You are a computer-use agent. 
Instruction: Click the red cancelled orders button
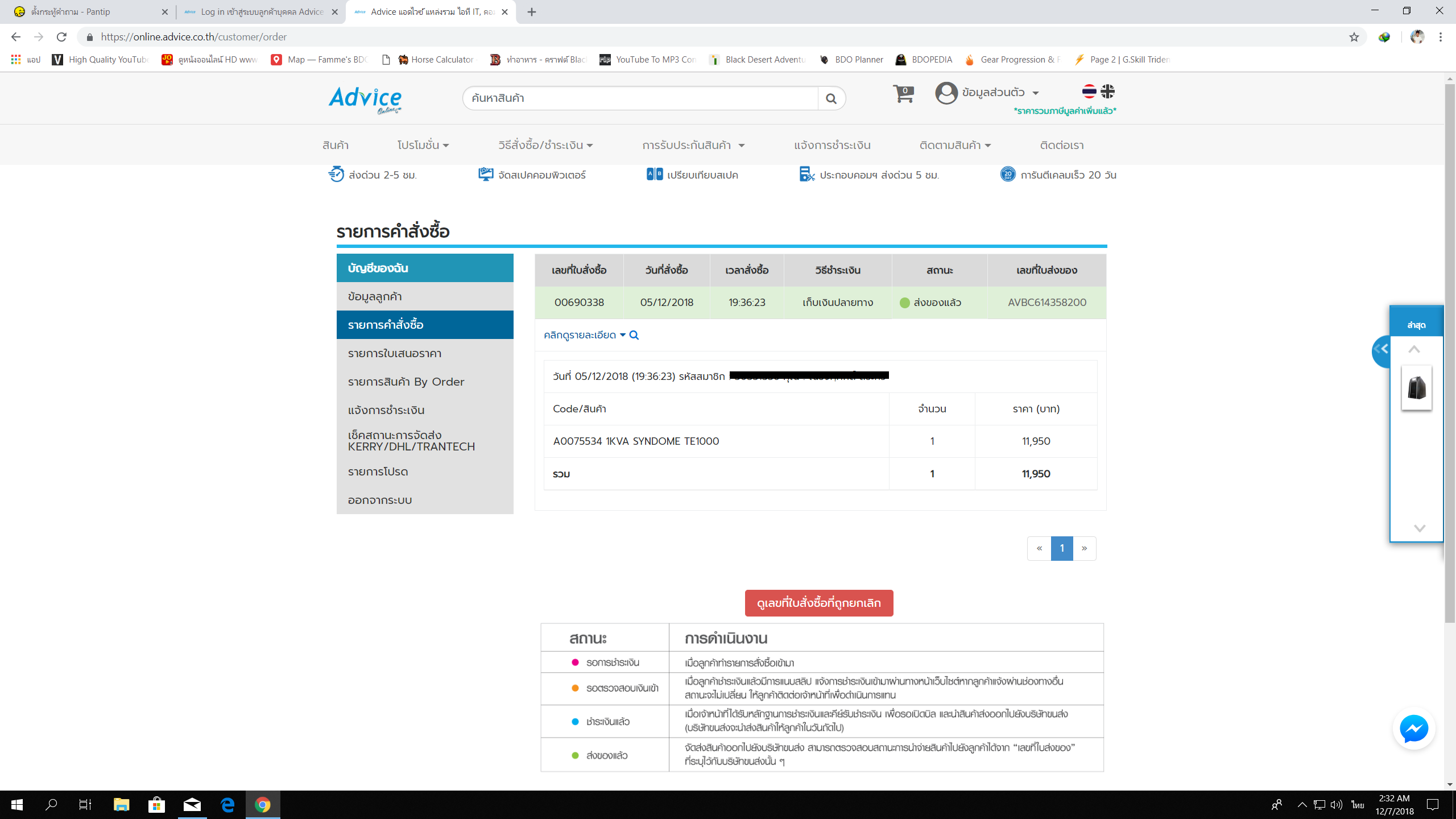pos(818,603)
